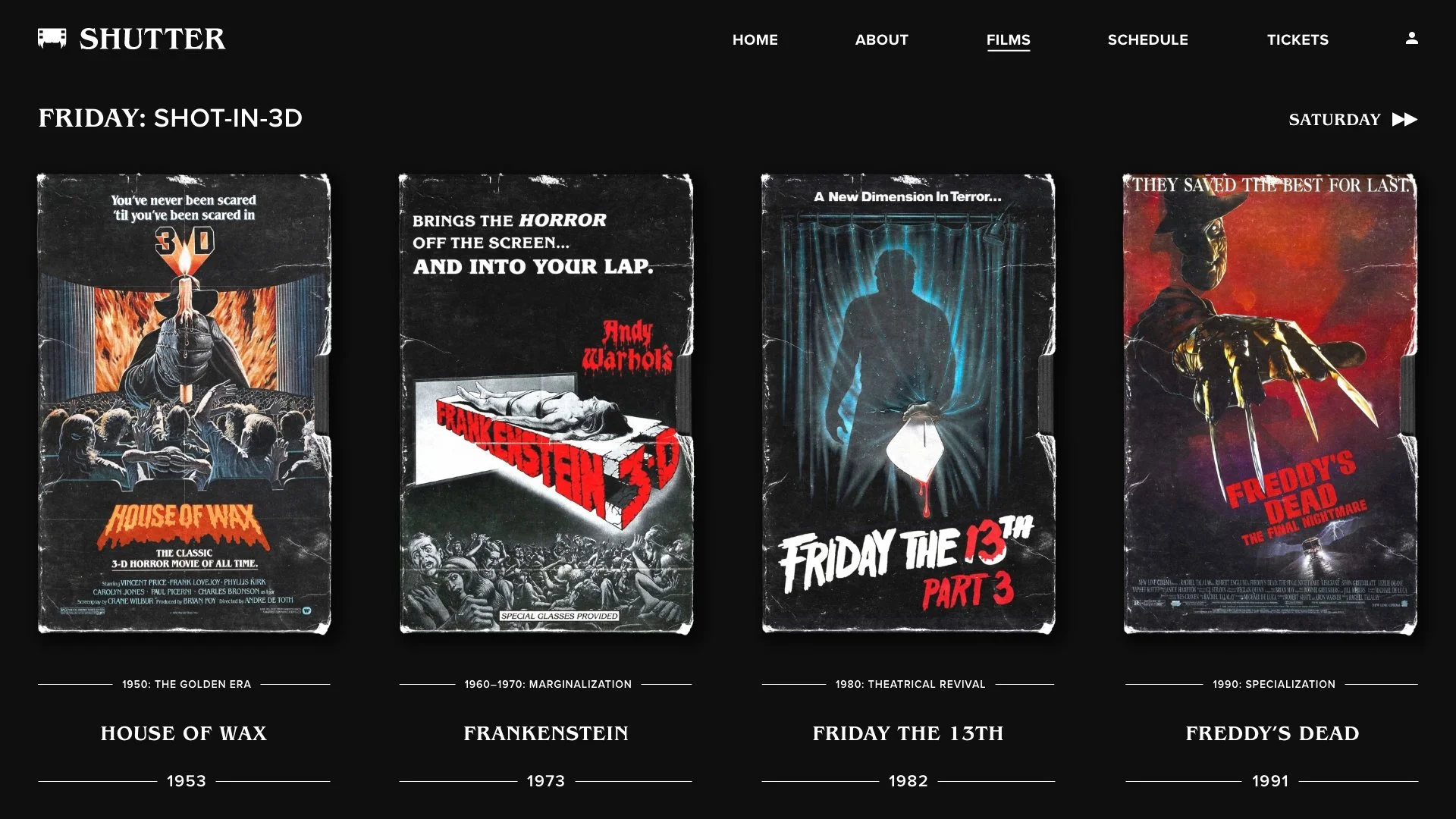This screenshot has height=819, width=1456.
Task: Click the FRANKENSTEIN film title
Action: tap(546, 733)
